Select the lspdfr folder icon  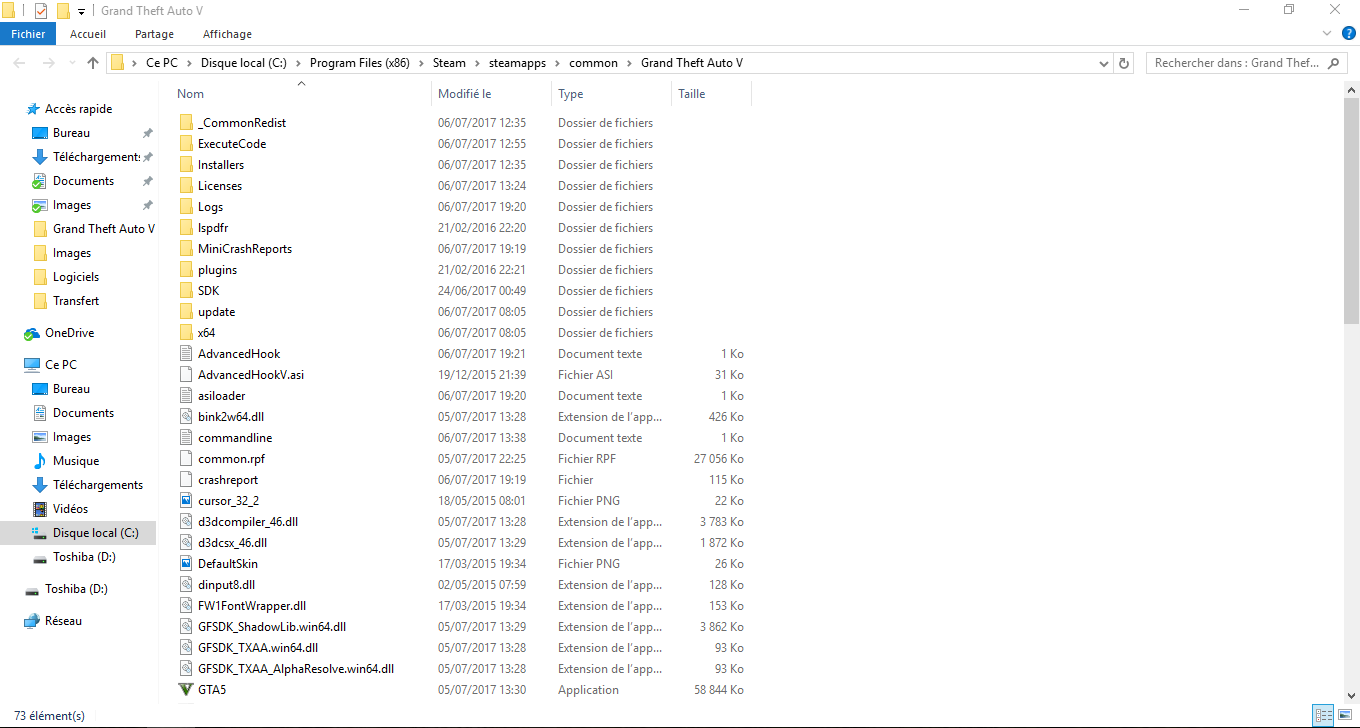coord(185,228)
